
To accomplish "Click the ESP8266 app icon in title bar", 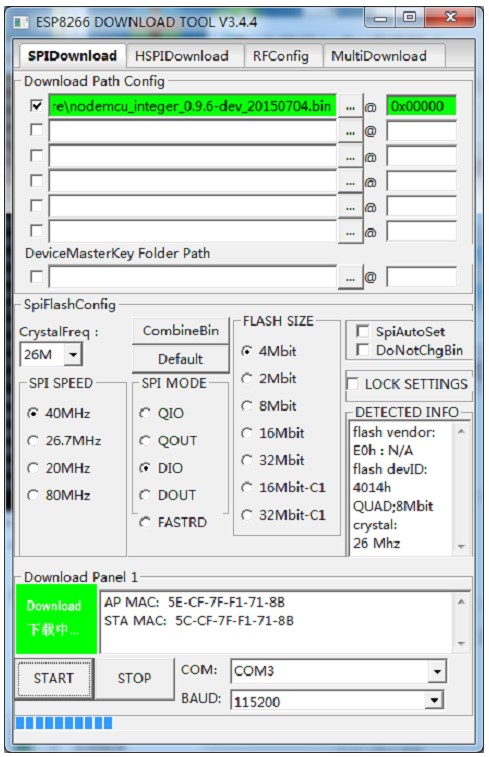I will click(x=21, y=22).
